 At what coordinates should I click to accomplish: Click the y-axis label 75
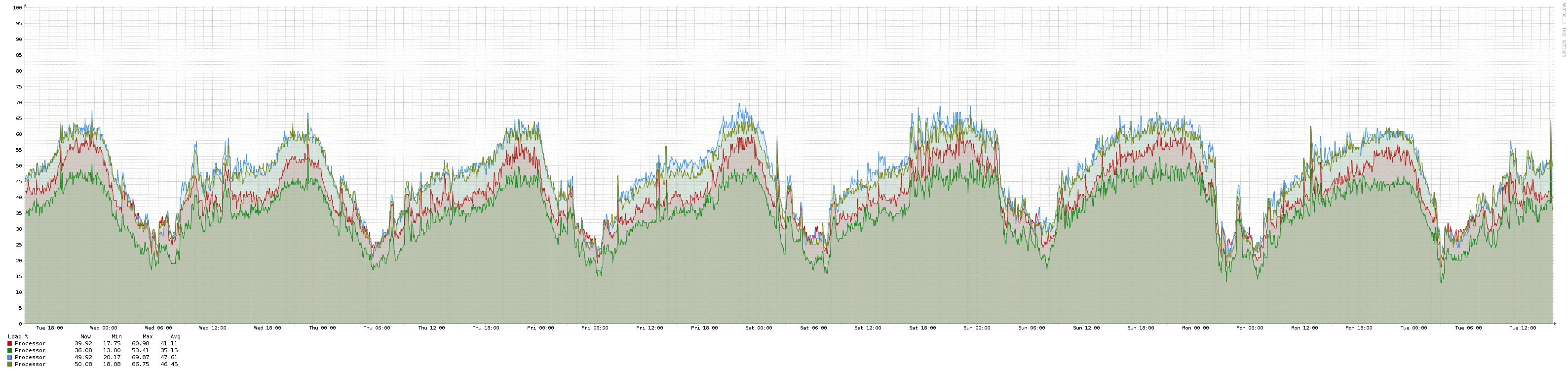click(x=19, y=87)
